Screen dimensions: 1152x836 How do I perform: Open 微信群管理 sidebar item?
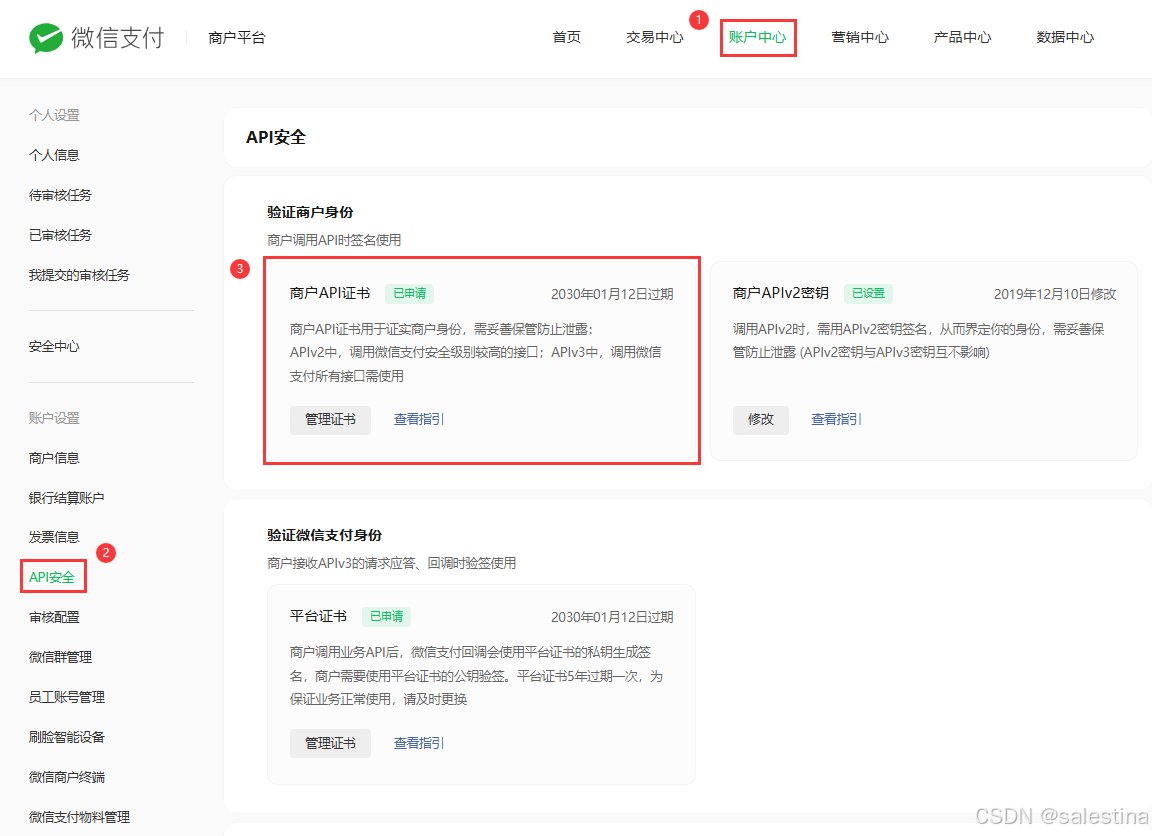(x=60, y=657)
